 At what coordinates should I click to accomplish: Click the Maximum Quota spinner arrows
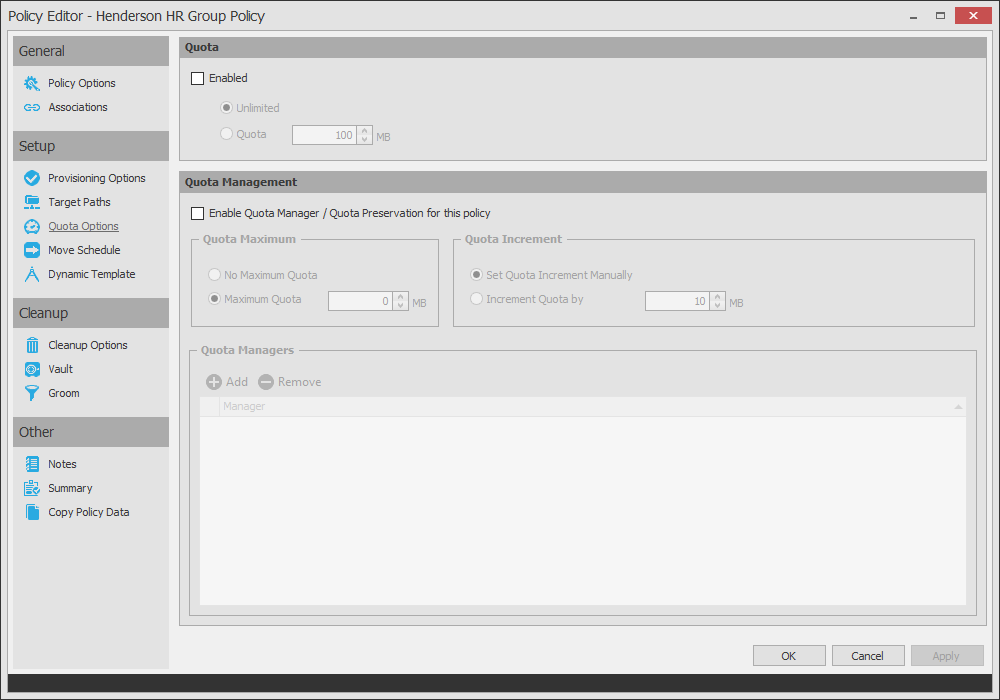(x=401, y=301)
